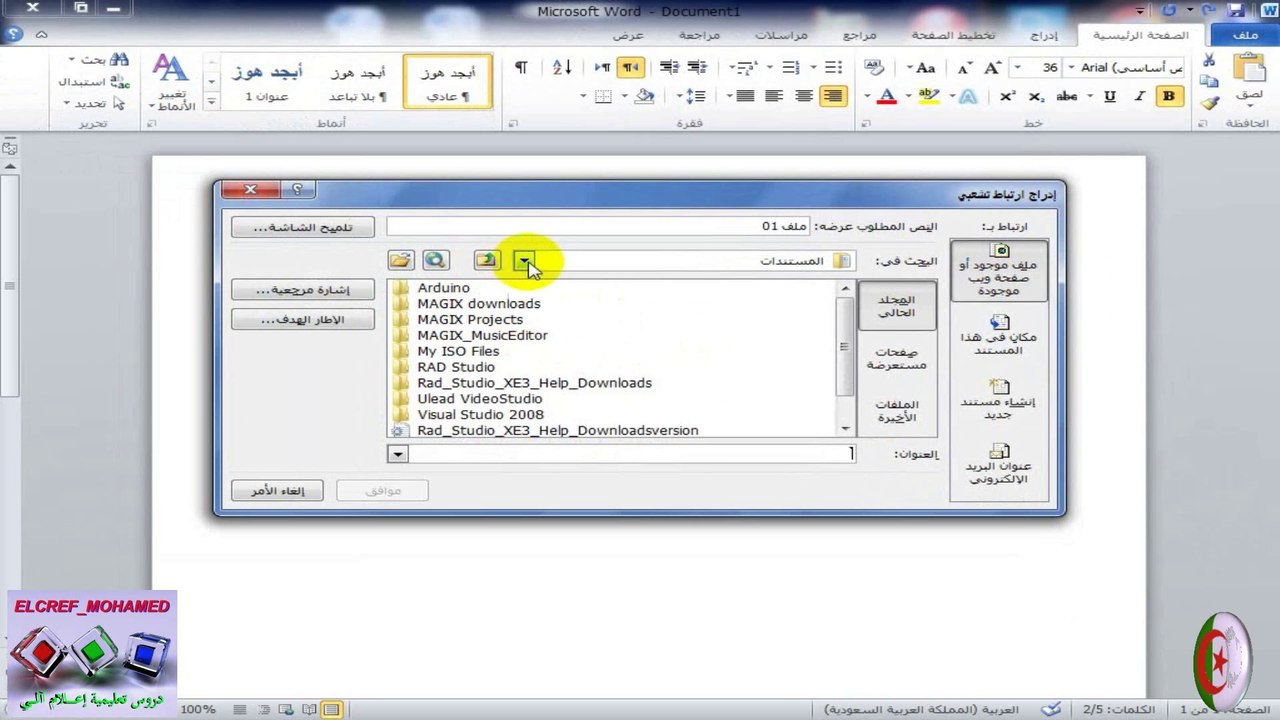Click Up One Folder icon

[x=486, y=261]
